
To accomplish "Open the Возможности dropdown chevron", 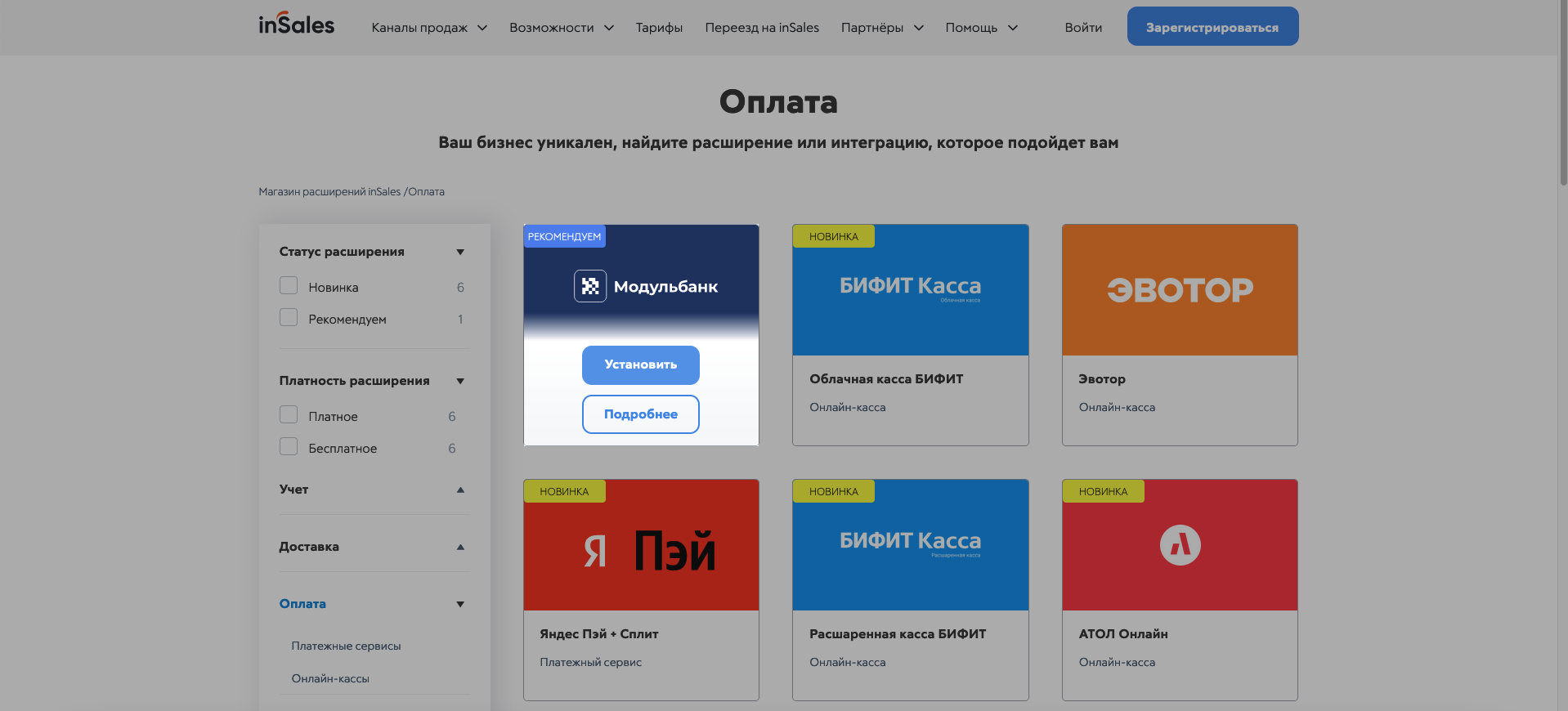I will [x=609, y=28].
